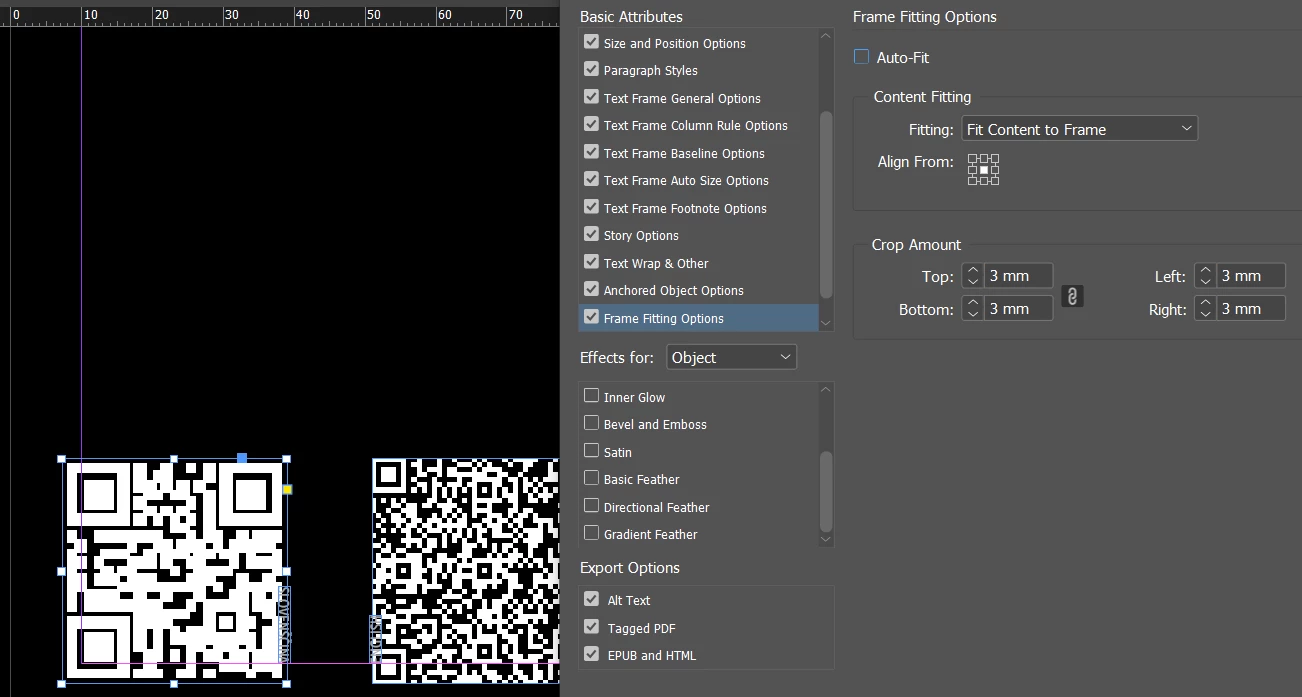Select Anchored Object Options list label
Image resolution: width=1302 pixels, height=697 pixels.
pyautogui.click(x=673, y=290)
